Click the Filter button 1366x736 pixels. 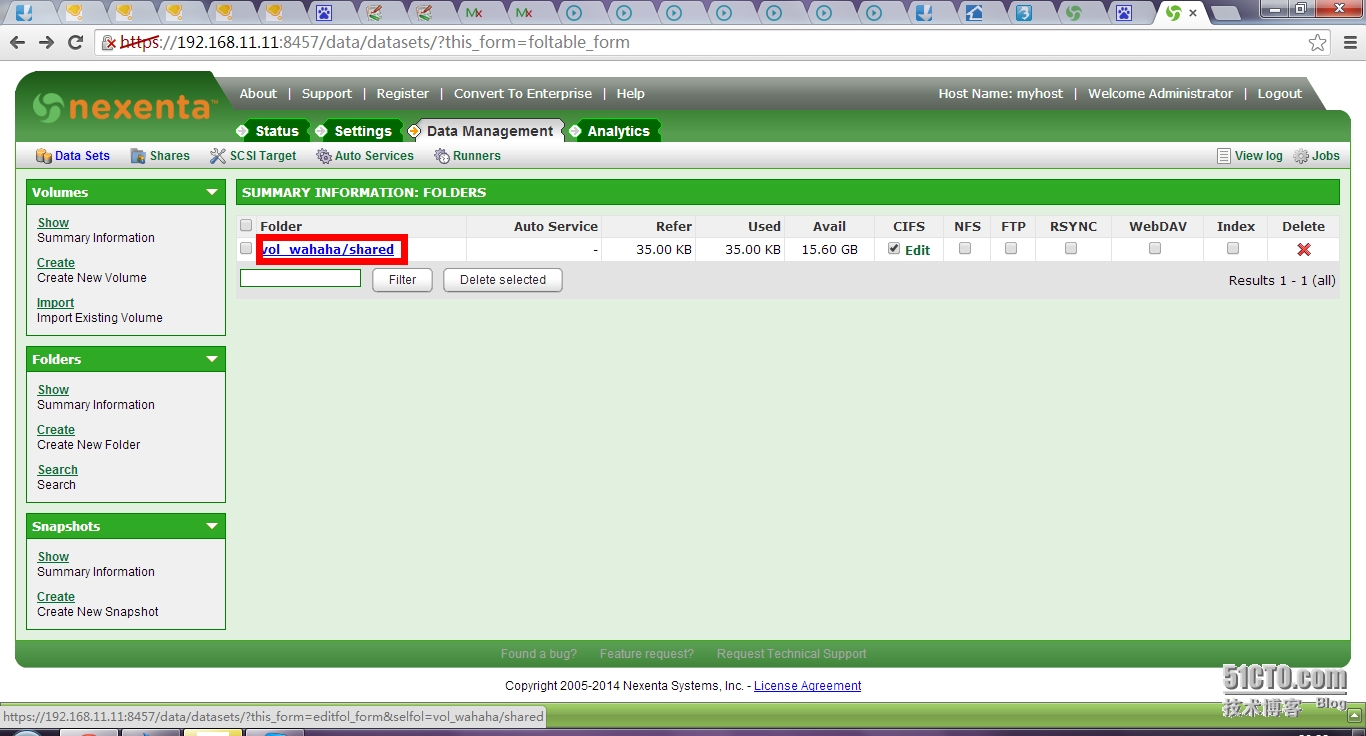pos(402,280)
